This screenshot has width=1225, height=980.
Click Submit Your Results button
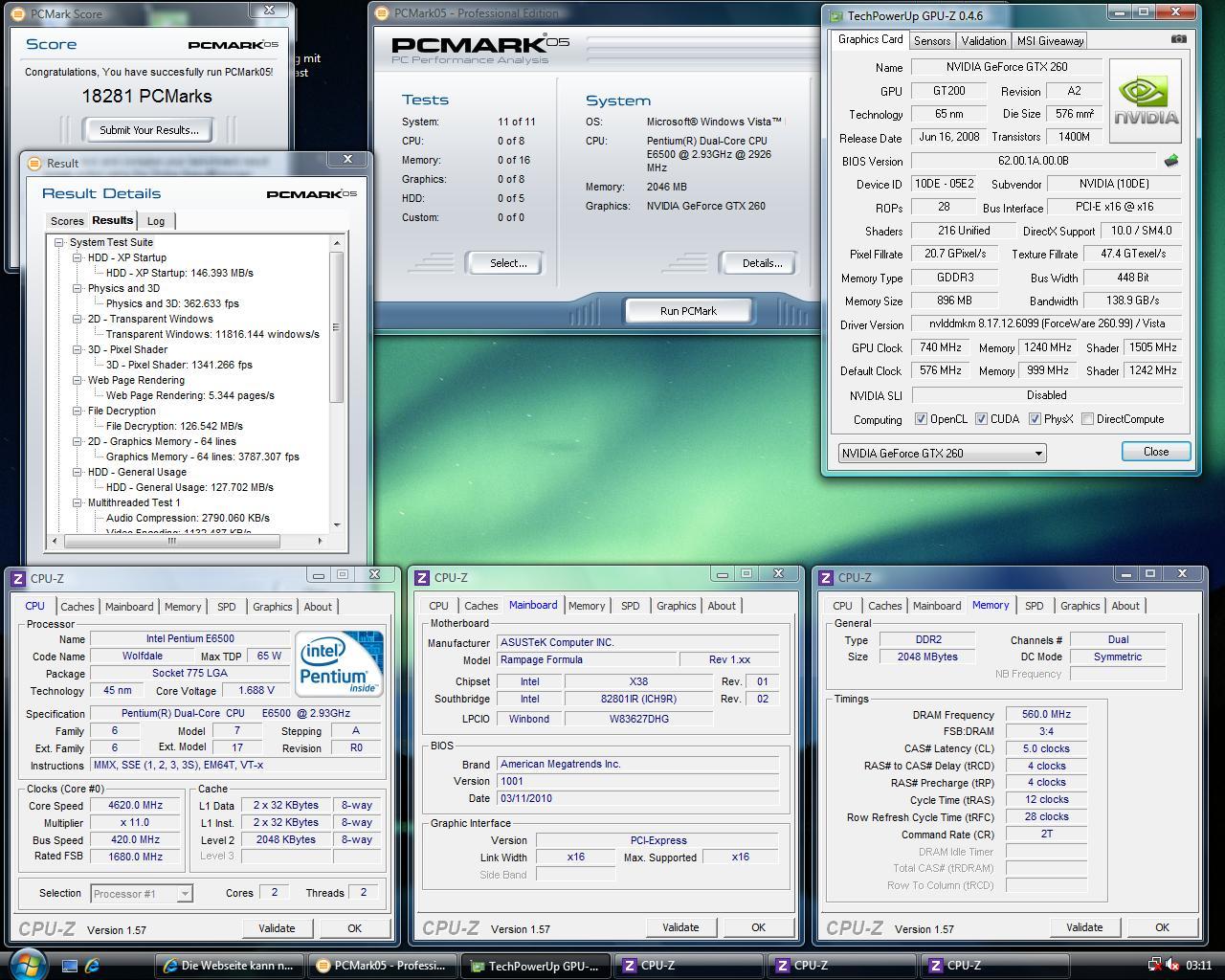pyautogui.click(x=149, y=130)
